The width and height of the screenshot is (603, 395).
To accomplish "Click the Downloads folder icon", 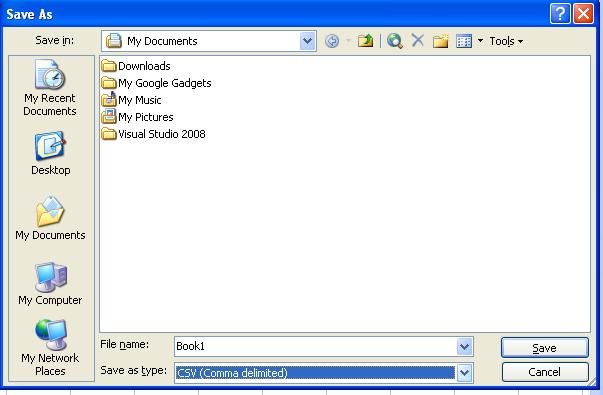I will coord(109,66).
